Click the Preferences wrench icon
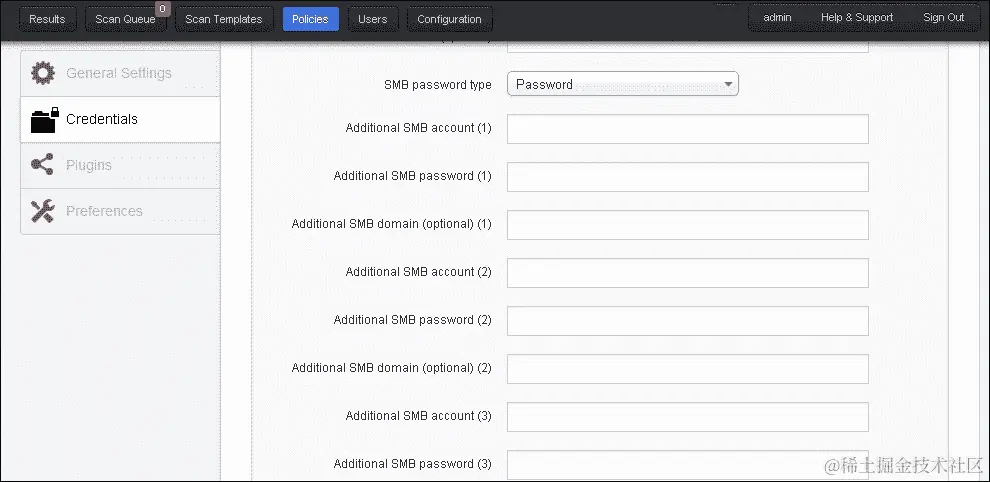This screenshot has width=990, height=482. (42, 211)
